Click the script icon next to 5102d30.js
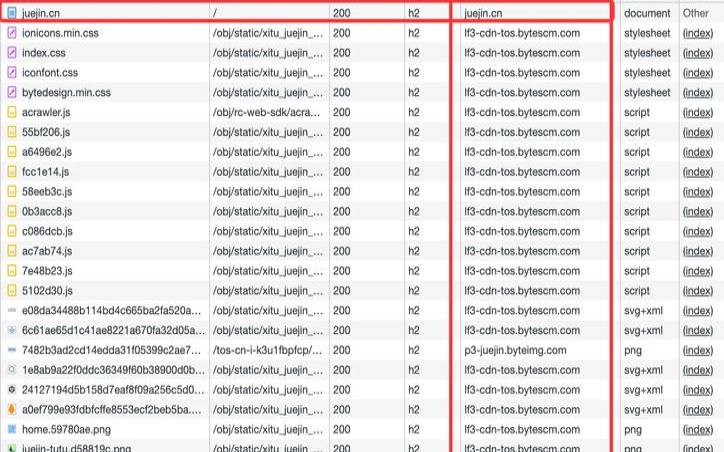Screen dimensions: 724x452 point(11,290)
